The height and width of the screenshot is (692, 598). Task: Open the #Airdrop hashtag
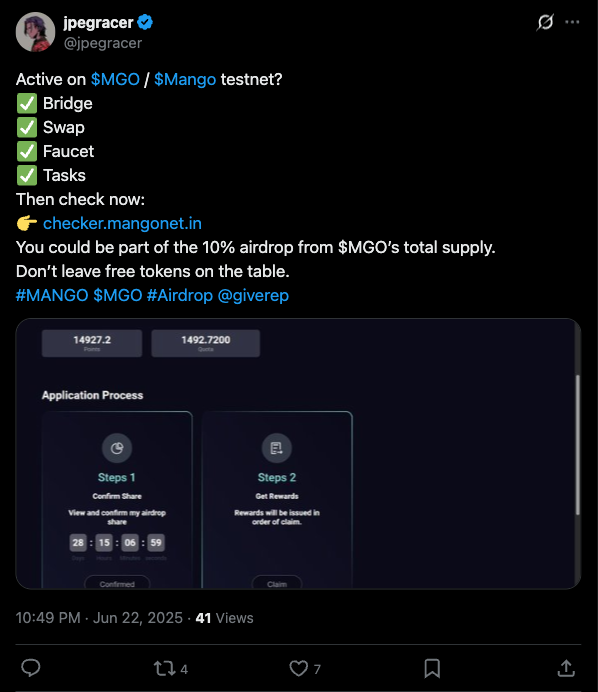[x=180, y=295]
